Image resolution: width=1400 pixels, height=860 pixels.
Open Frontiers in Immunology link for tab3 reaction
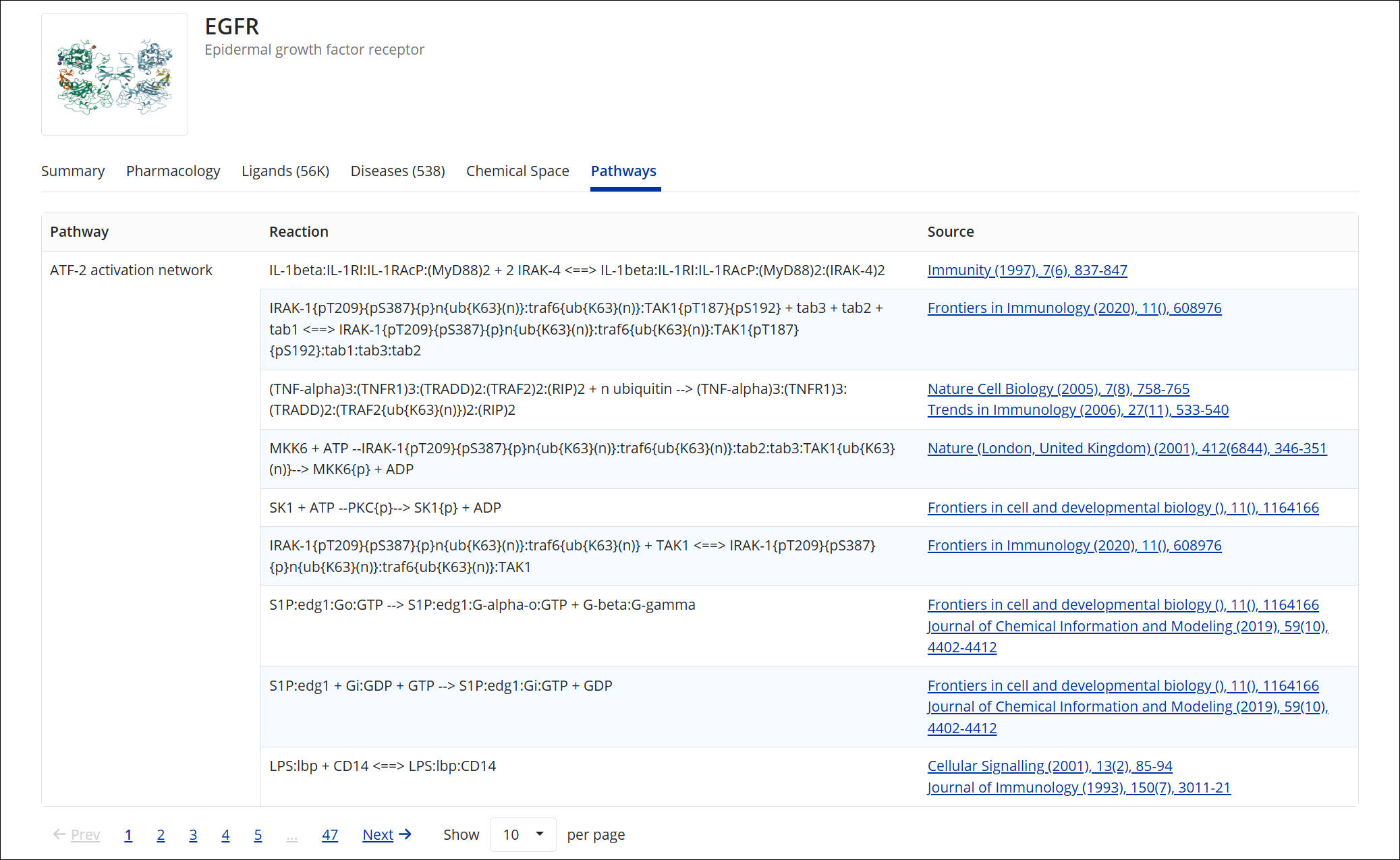(1074, 308)
